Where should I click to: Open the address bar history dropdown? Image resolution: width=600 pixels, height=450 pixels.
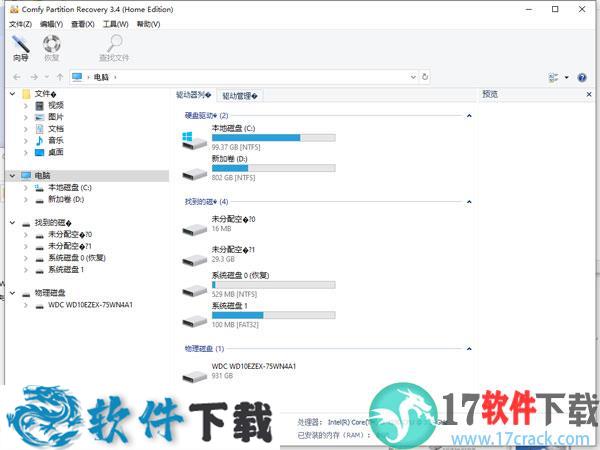[413, 77]
